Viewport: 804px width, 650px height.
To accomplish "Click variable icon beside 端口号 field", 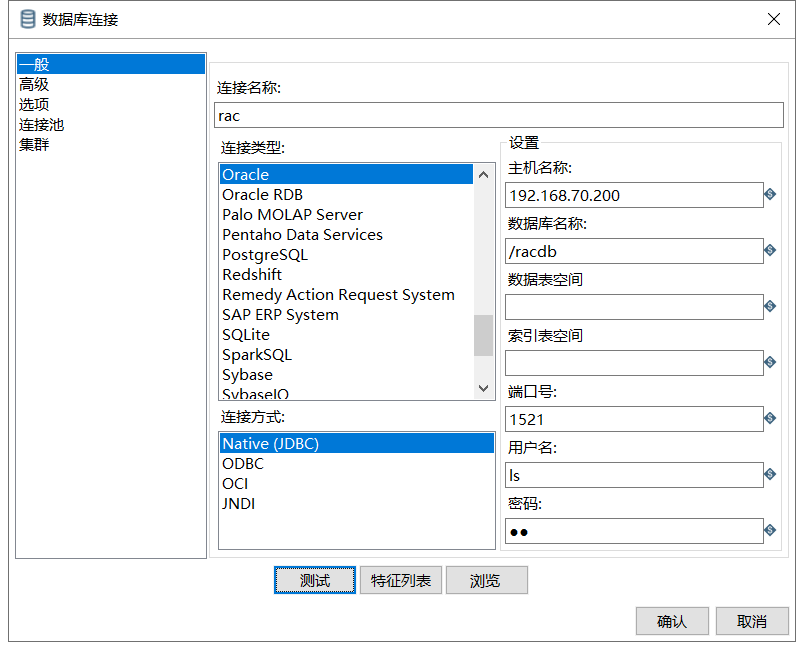I will [770, 418].
